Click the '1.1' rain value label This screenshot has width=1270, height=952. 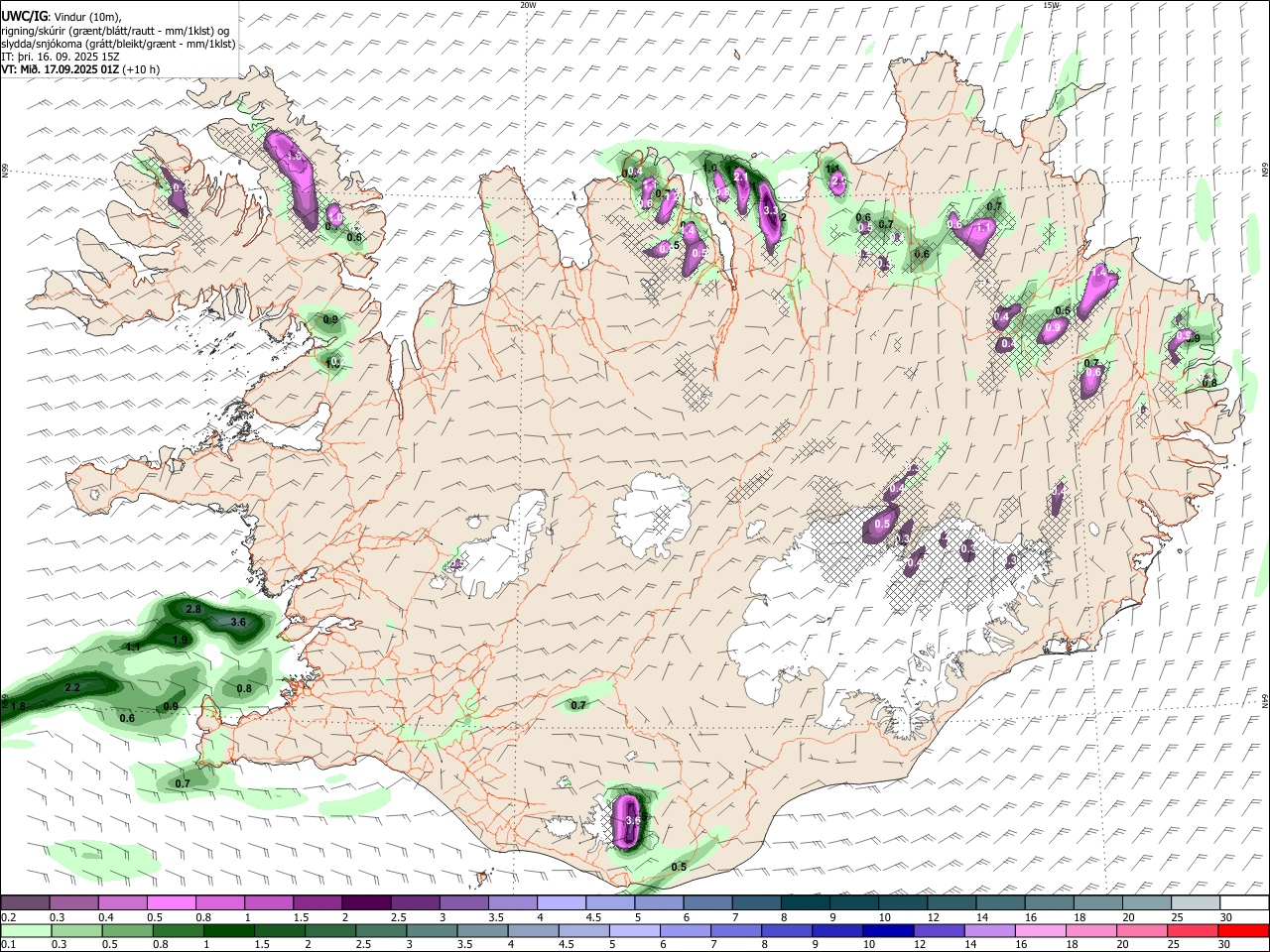click(x=133, y=647)
